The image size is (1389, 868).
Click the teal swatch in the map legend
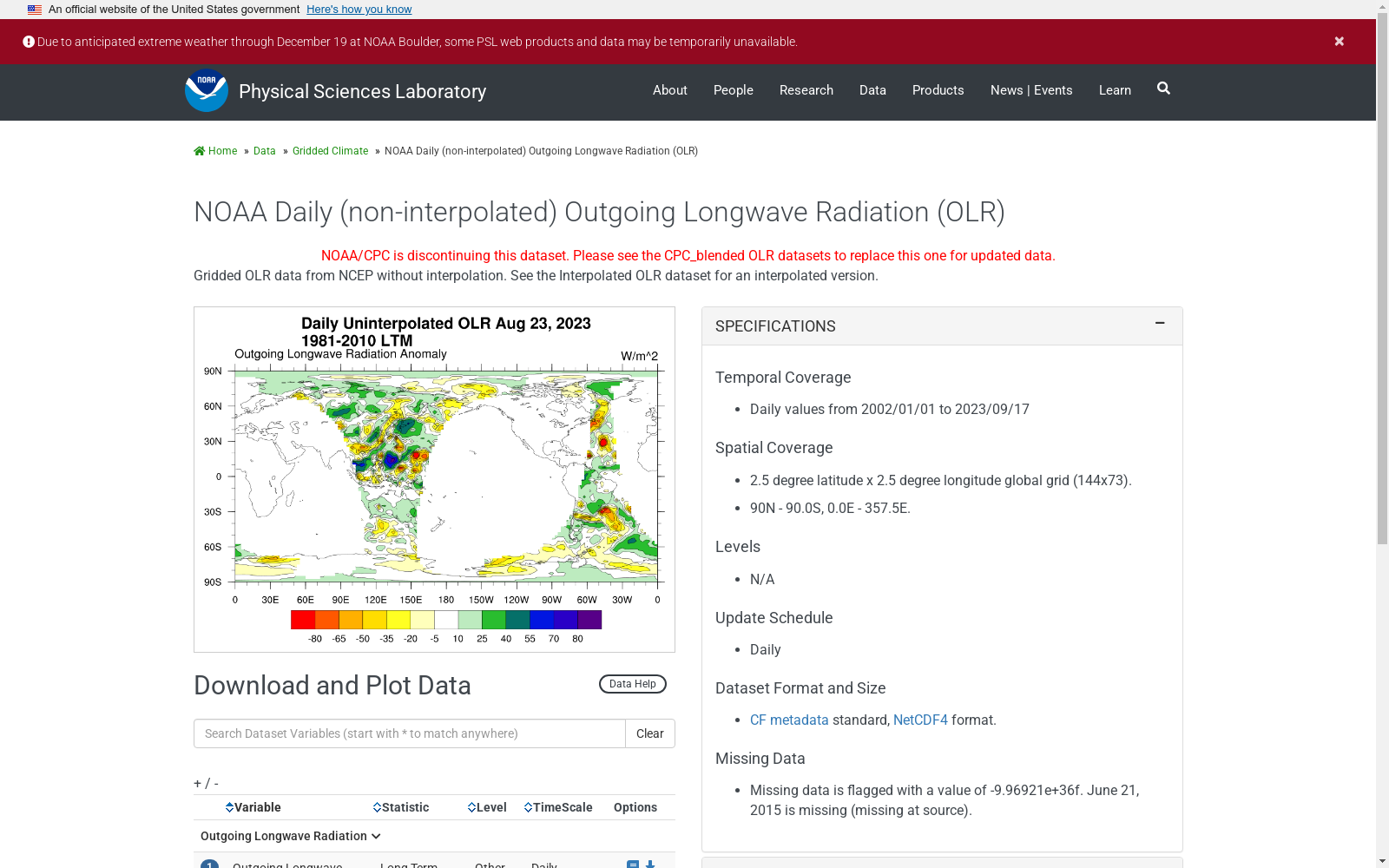(x=517, y=620)
